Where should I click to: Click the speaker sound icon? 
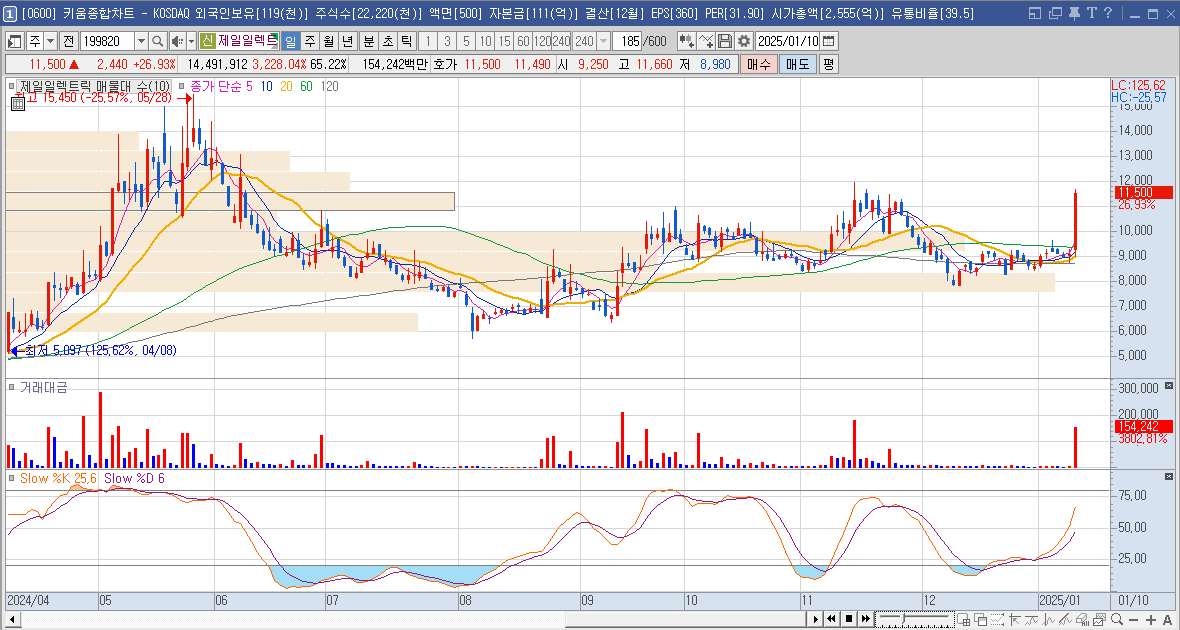click(x=177, y=41)
